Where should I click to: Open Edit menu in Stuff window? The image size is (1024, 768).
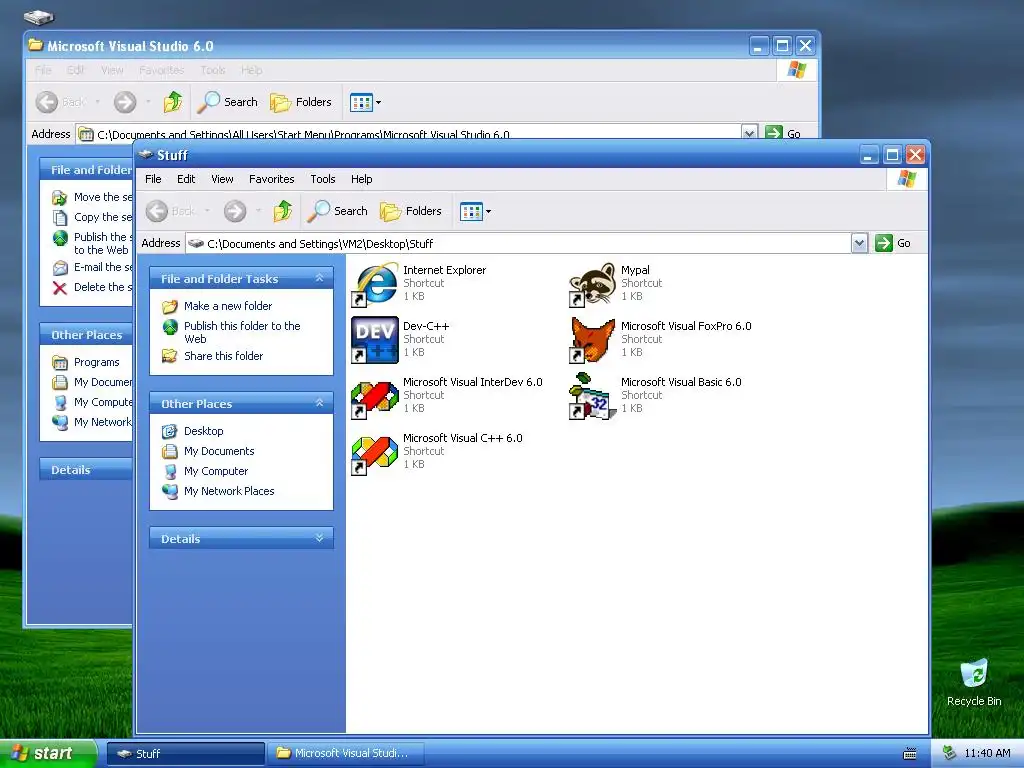tap(186, 179)
